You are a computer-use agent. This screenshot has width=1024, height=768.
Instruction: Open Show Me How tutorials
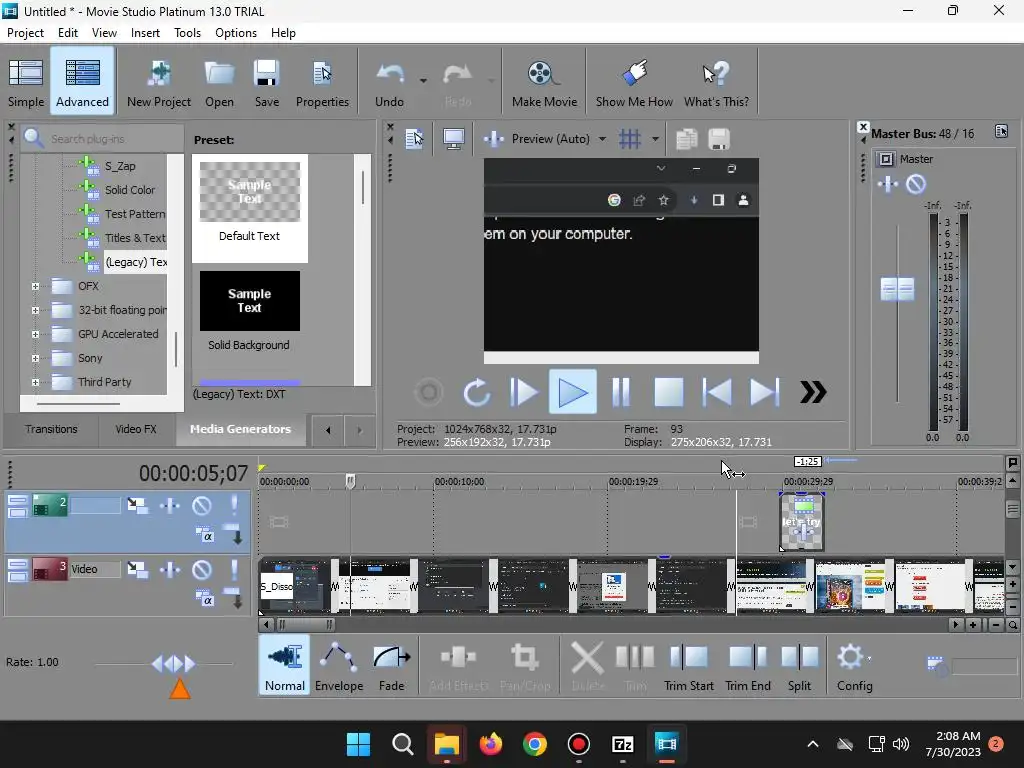633,82
